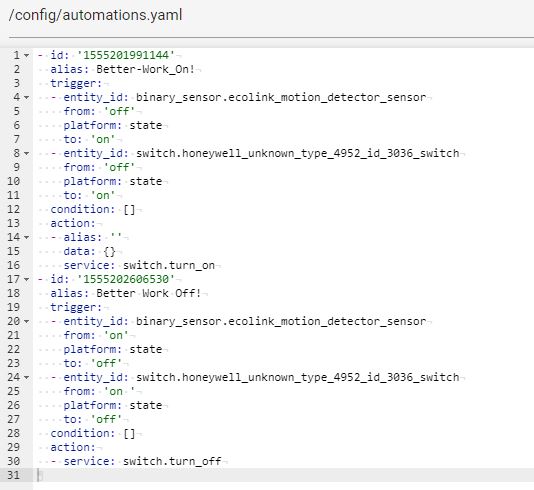Click the alias text Better Work Off!
The width and height of the screenshot is (534, 490).
149,293
